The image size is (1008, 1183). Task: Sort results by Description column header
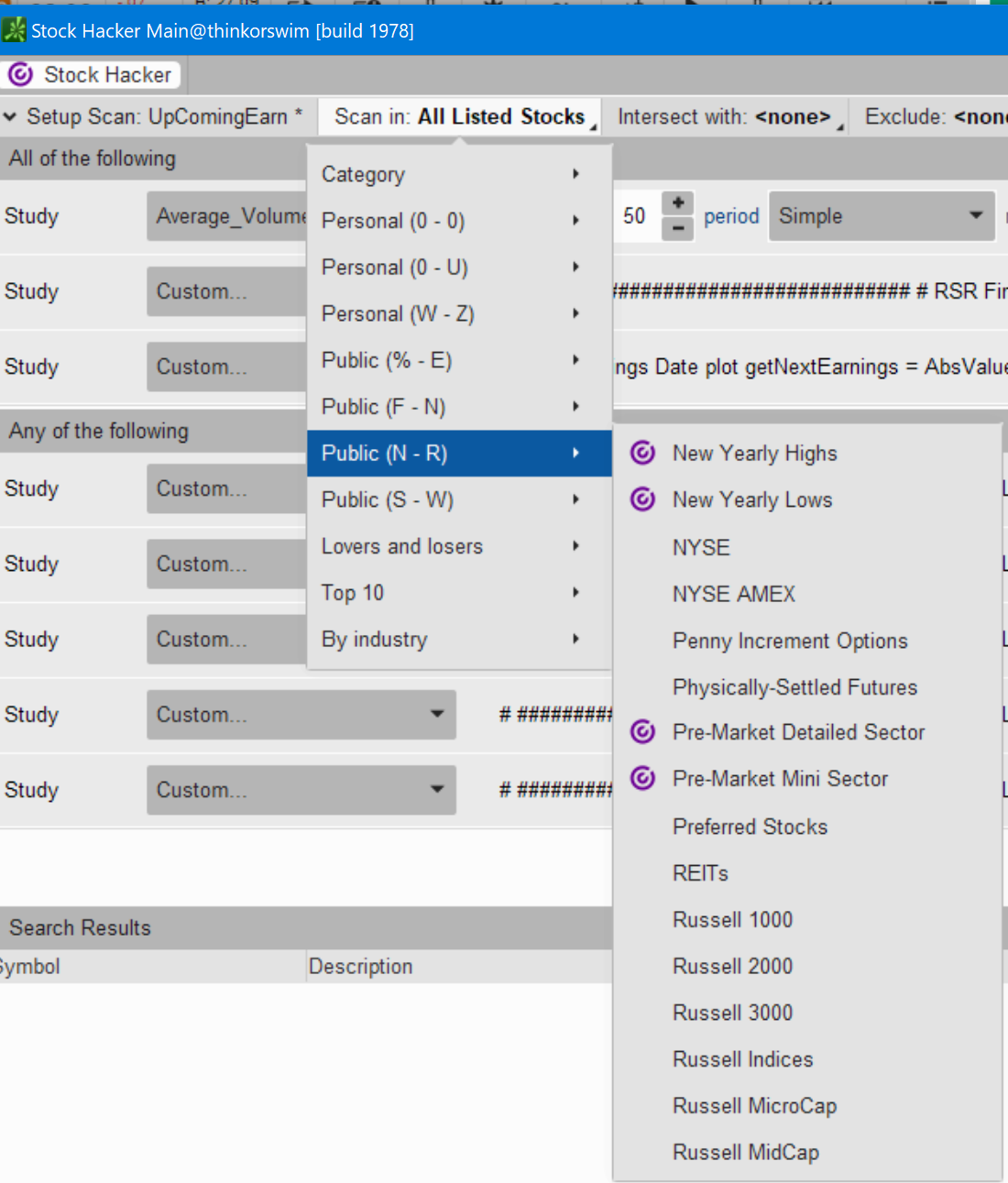point(459,966)
